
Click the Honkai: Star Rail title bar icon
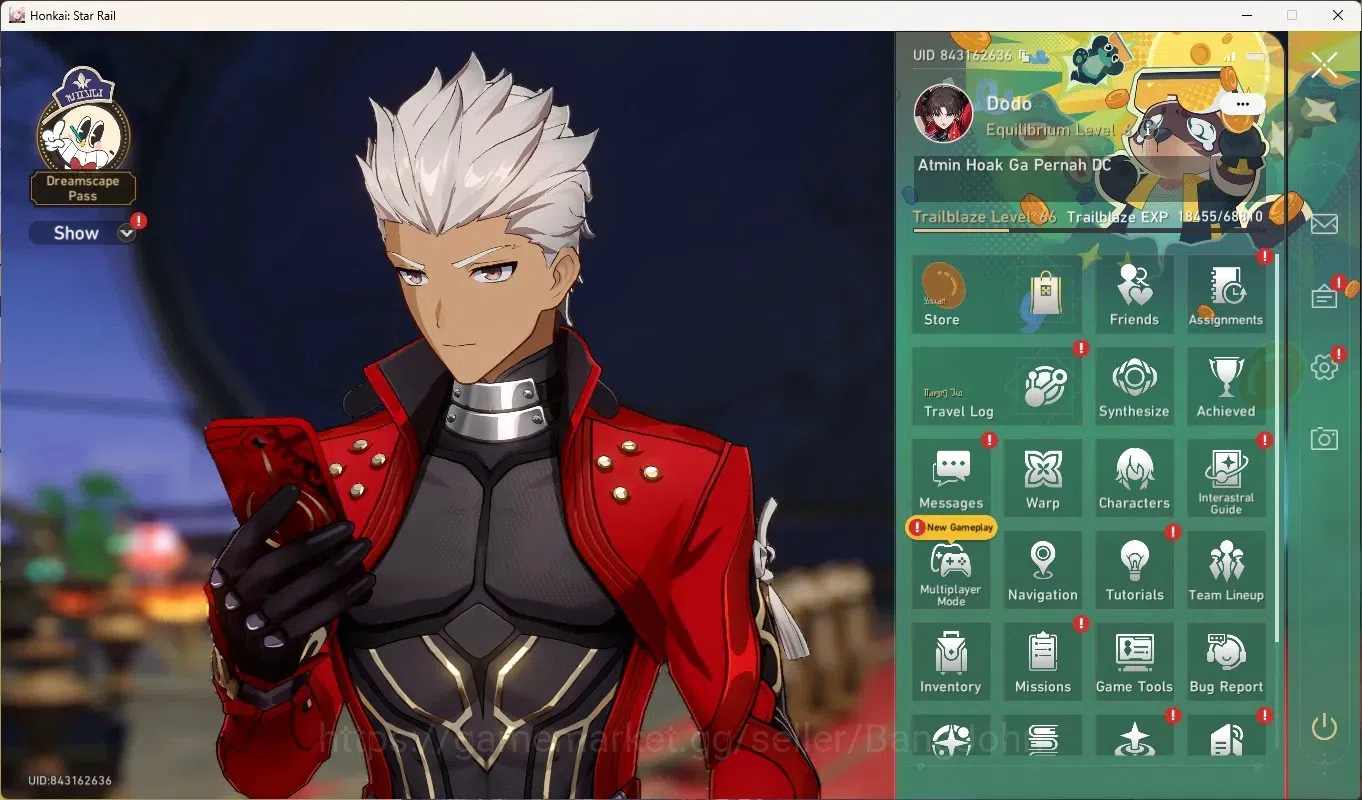coord(16,15)
